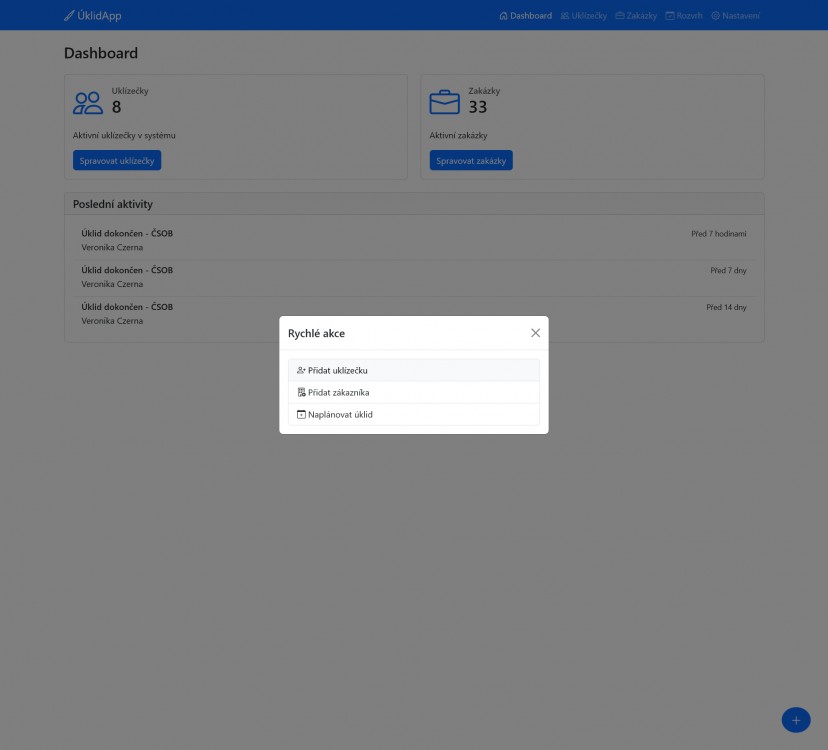
Task: Click the Spravovat zakázky button
Action: (471, 161)
